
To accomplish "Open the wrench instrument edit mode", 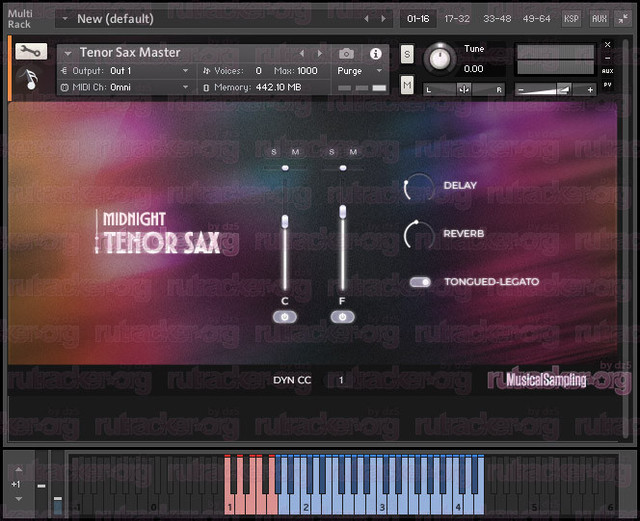I will 31,51.
